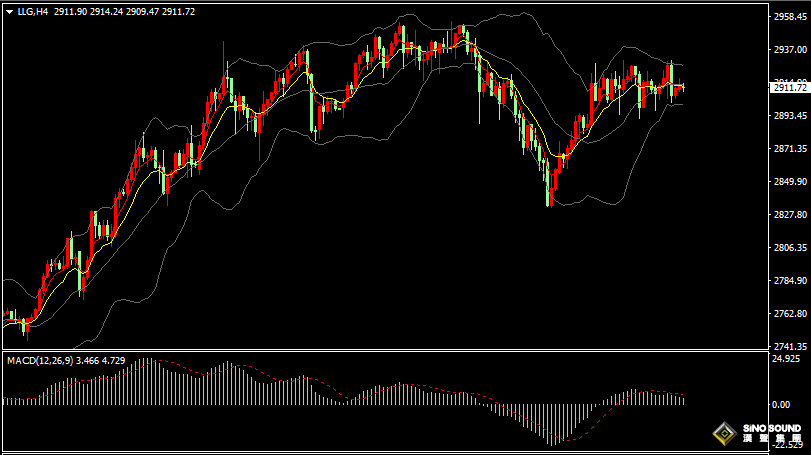Click the 2958.45 price scale label
811x455 pixels.
[790, 17]
